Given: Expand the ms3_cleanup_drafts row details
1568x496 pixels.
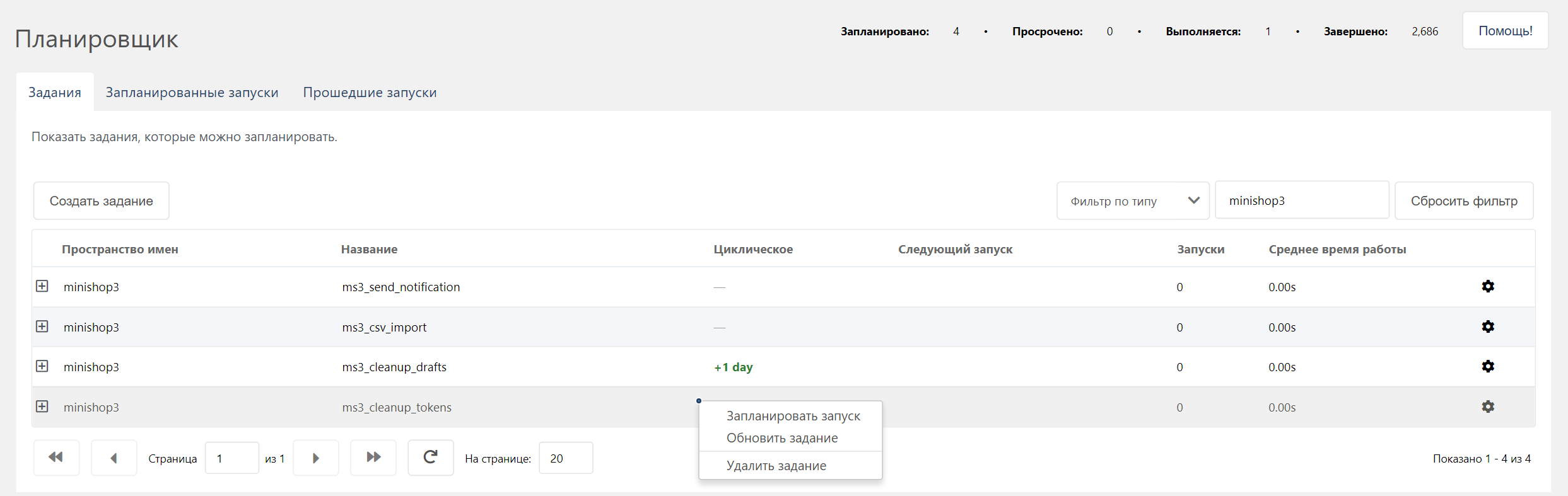Looking at the screenshot, I should click(x=42, y=366).
